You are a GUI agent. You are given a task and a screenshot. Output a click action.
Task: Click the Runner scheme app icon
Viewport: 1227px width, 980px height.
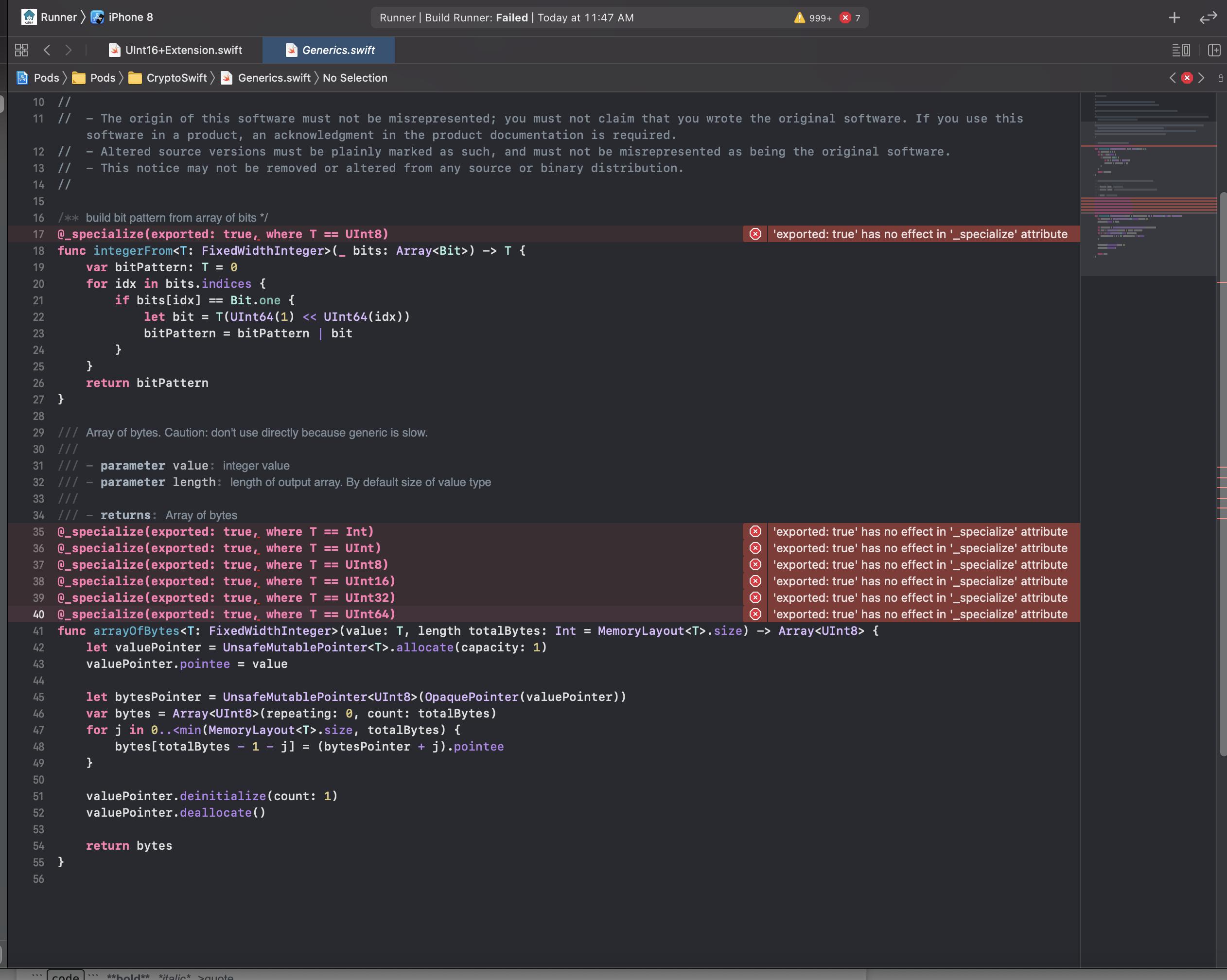(29, 17)
